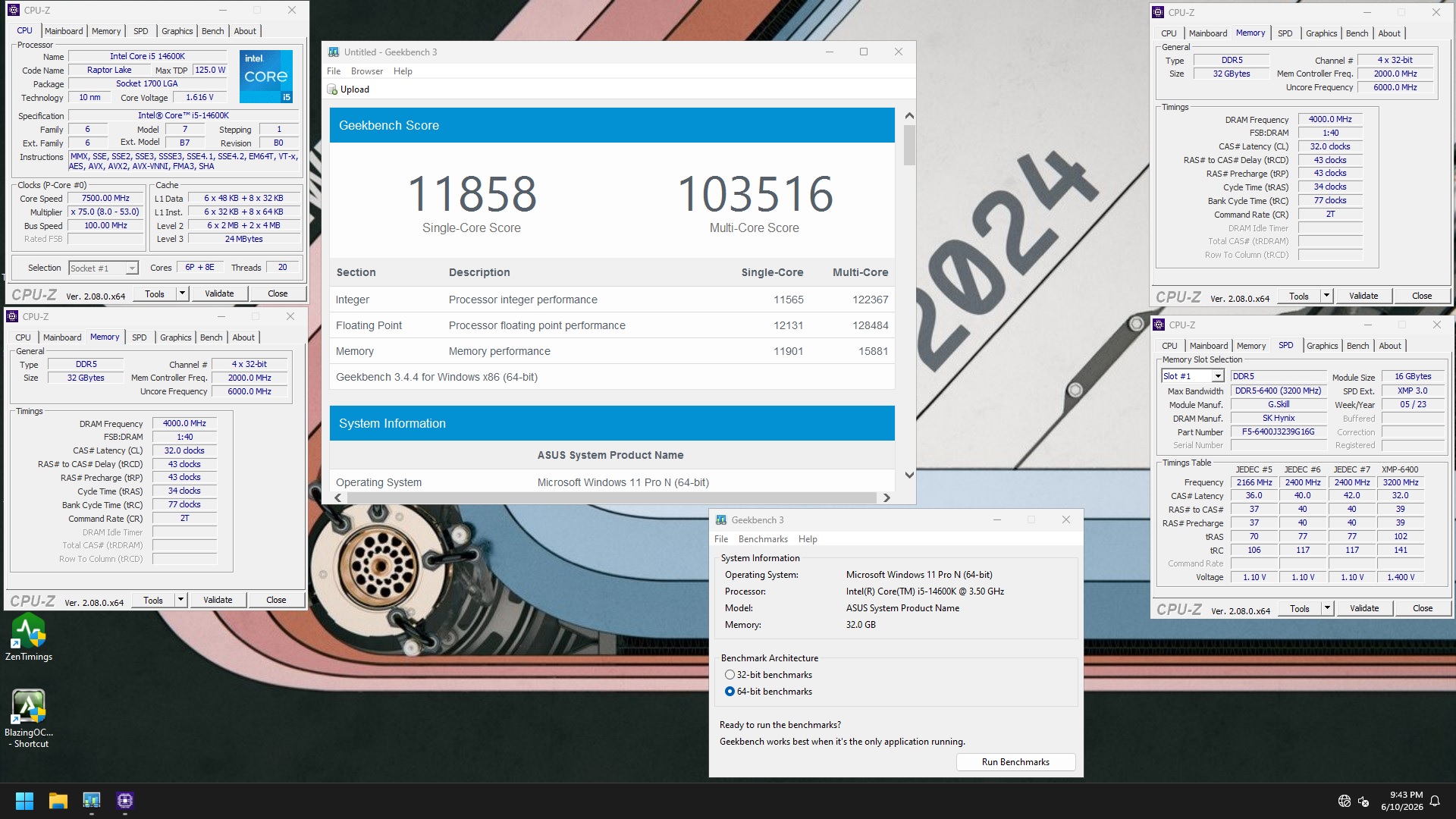Open Help menu in Geekbench 3 launcher

click(x=808, y=539)
